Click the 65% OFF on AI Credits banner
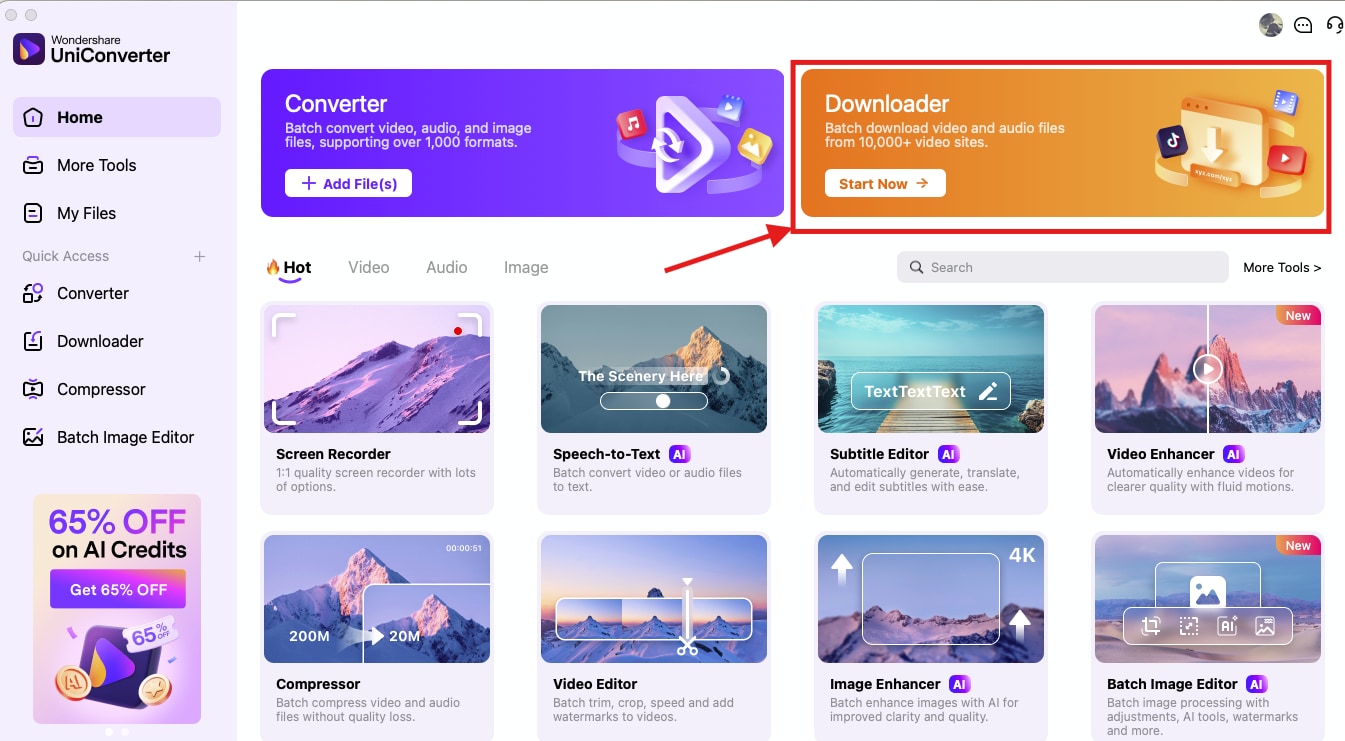The image size is (1345, 741). tap(117, 608)
